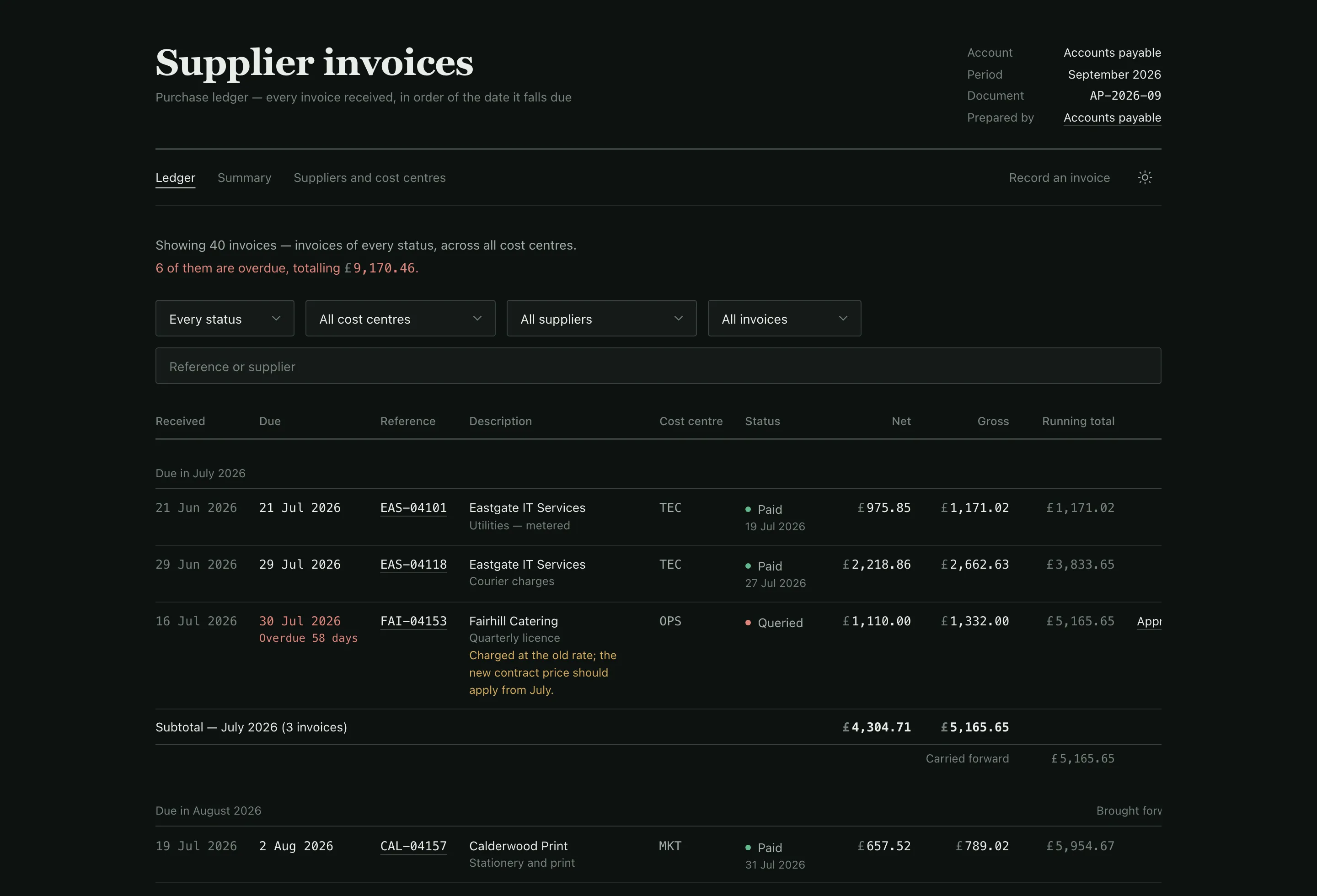Click the Net column header
1317x896 pixels.
[901, 421]
